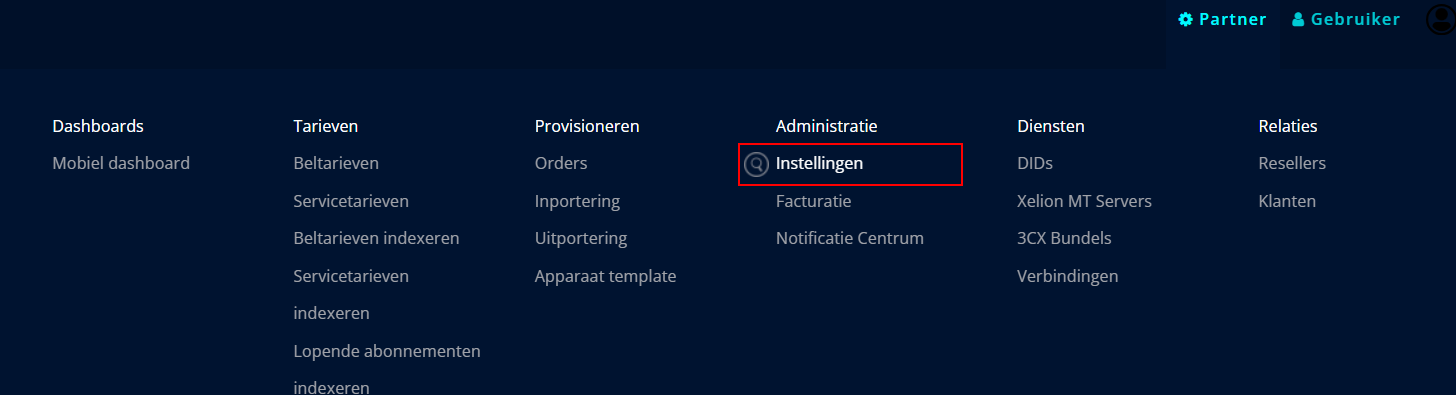This screenshot has width=1456, height=395.
Task: Navigate to Inportering
Action: 577,201
